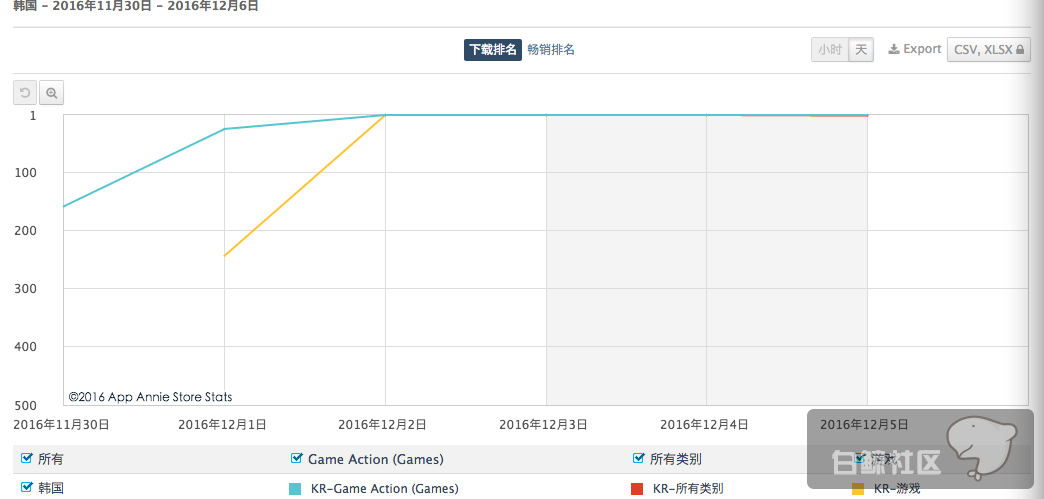Uncheck the 韩国 country checkbox
Screen dimensions: 1044x499
click(27, 487)
